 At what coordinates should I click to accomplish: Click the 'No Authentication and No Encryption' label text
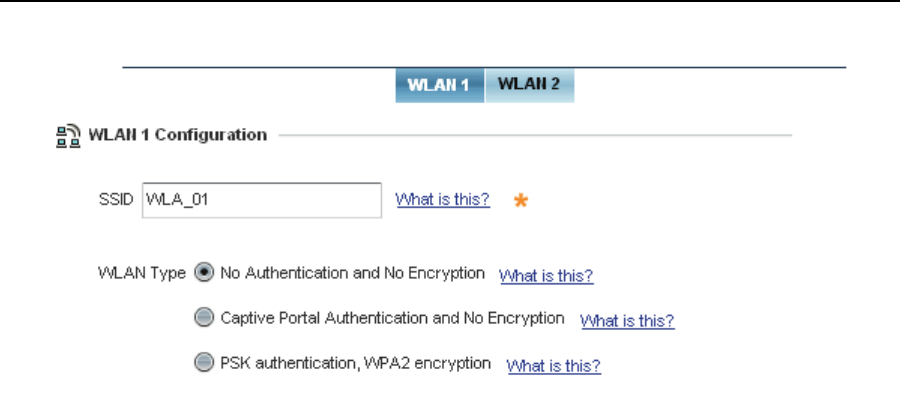(353, 272)
